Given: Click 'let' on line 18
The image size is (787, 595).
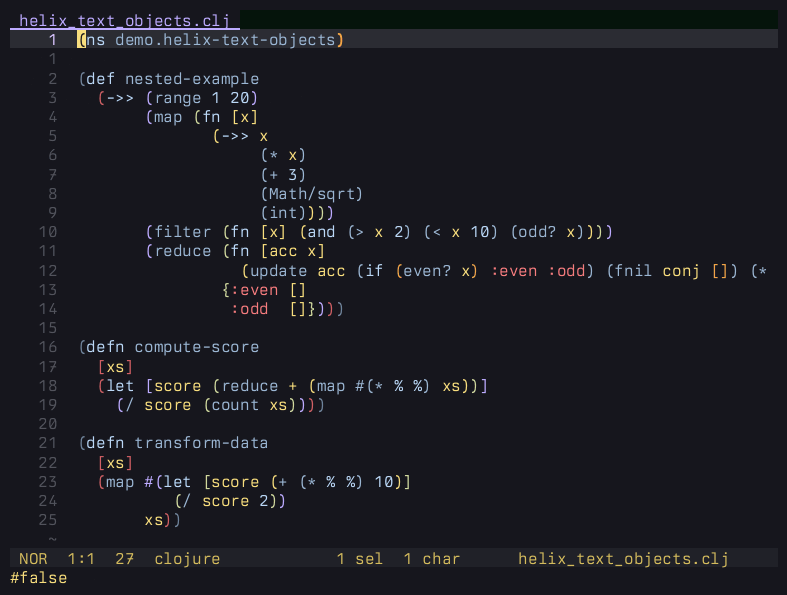Looking at the screenshot, I should point(120,386).
